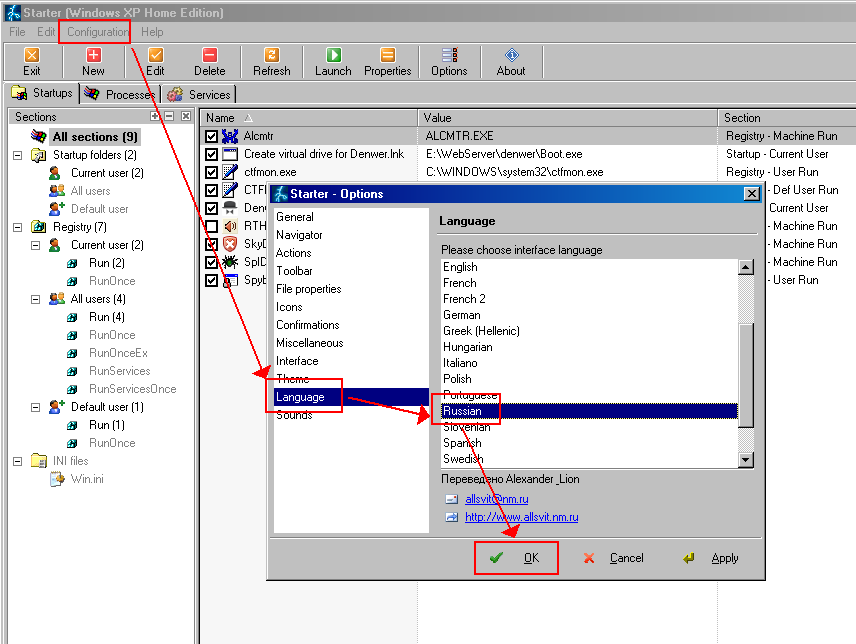
Task: Sort list by the Name column
Action: pyautogui.click(x=308, y=117)
